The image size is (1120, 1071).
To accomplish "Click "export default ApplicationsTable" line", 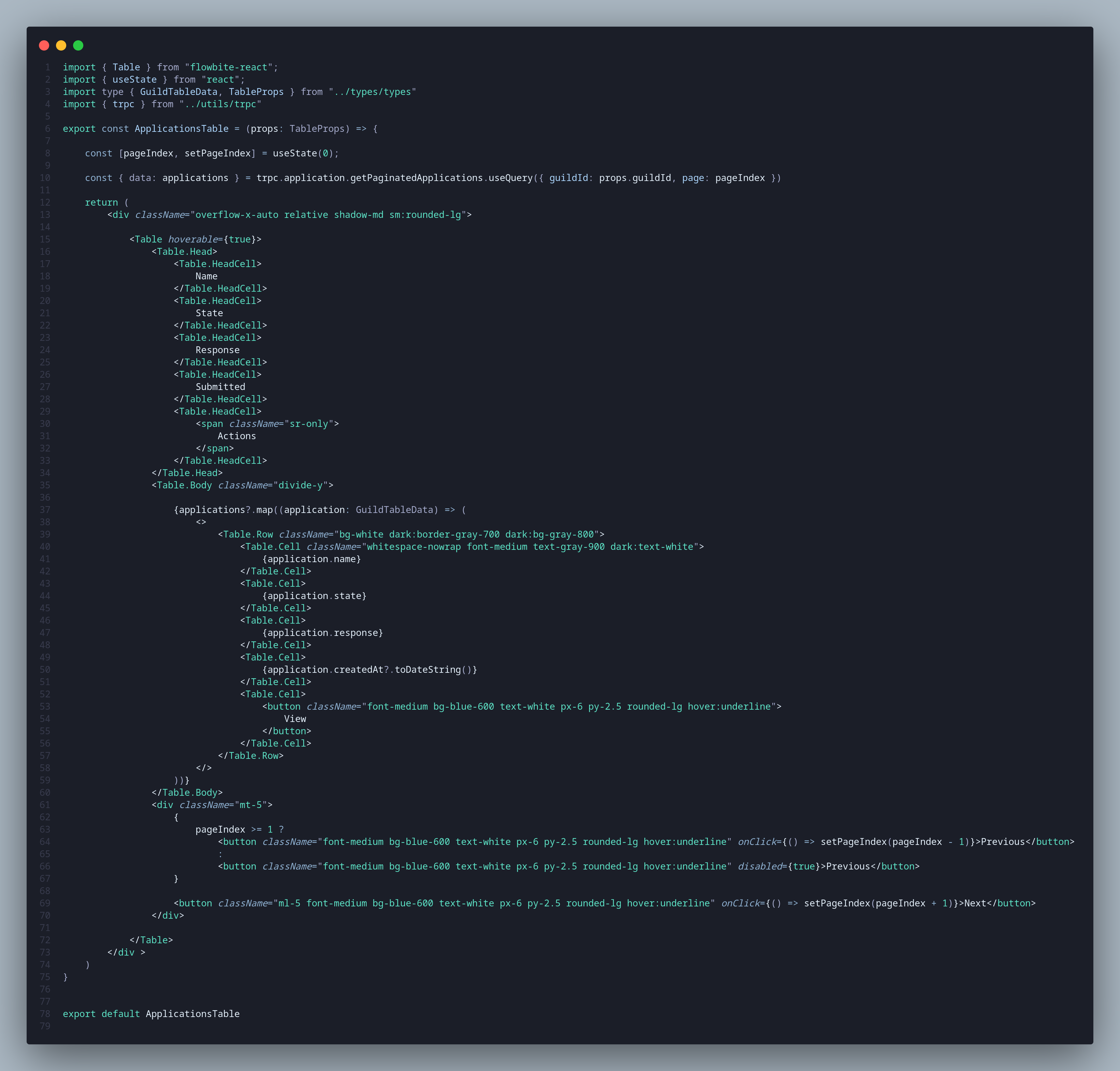I will coord(151,1014).
